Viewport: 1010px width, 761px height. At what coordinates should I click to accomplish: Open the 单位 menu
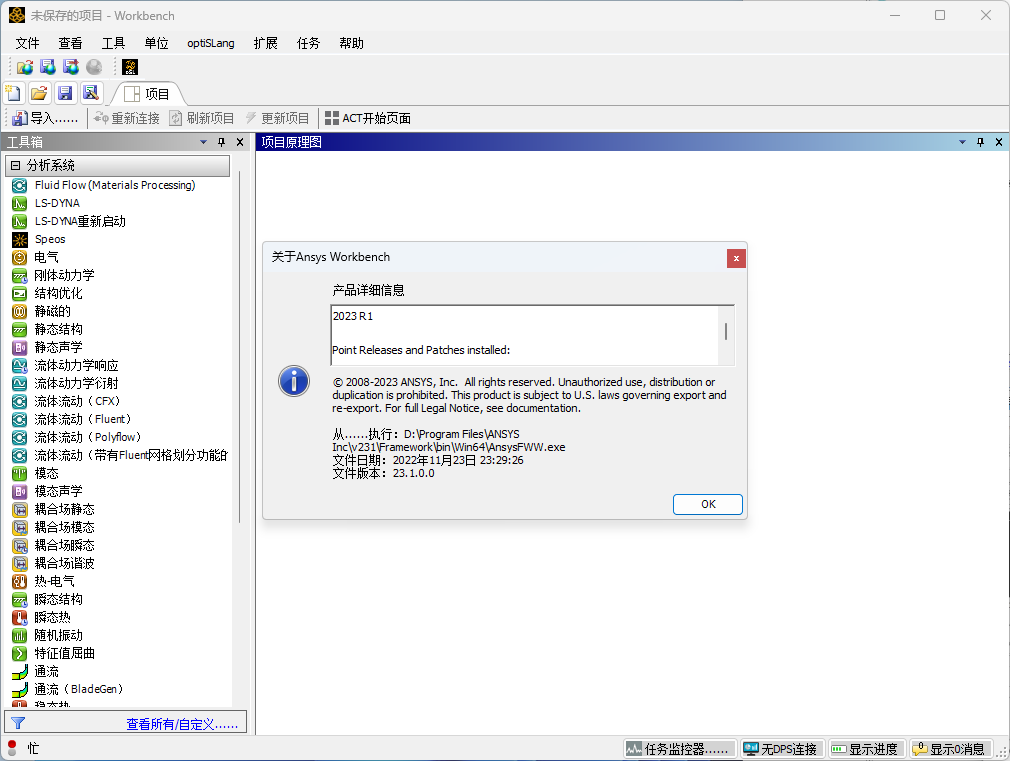coord(157,43)
